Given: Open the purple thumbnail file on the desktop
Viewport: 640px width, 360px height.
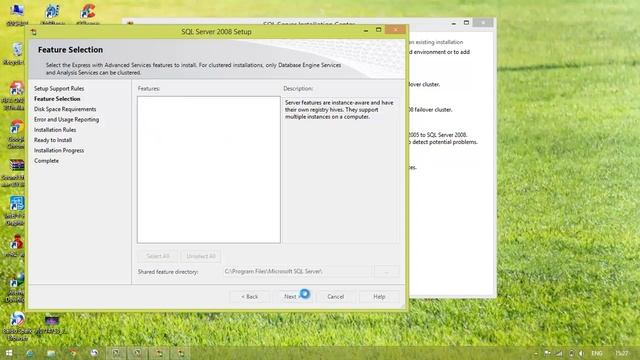Looking at the screenshot, I should (x=51, y=324).
